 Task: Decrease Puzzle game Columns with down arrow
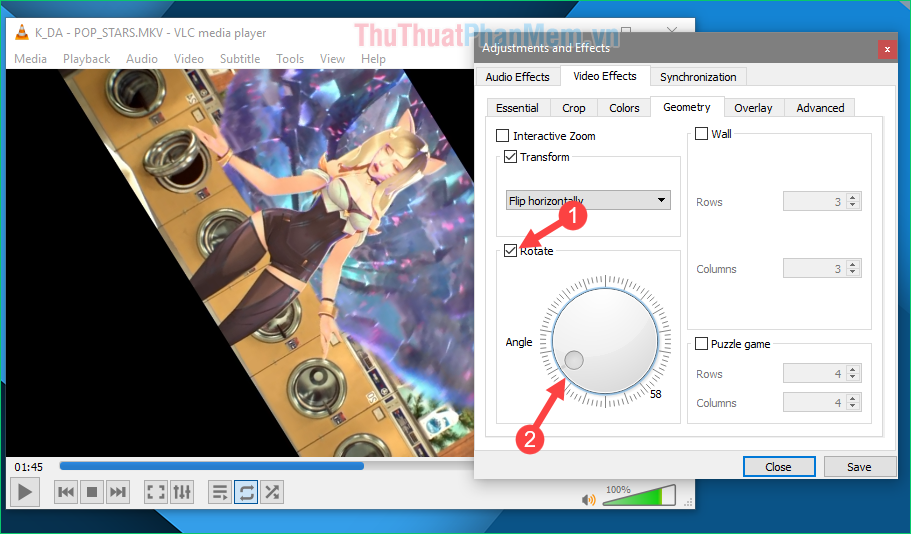pyautogui.click(x=852, y=407)
